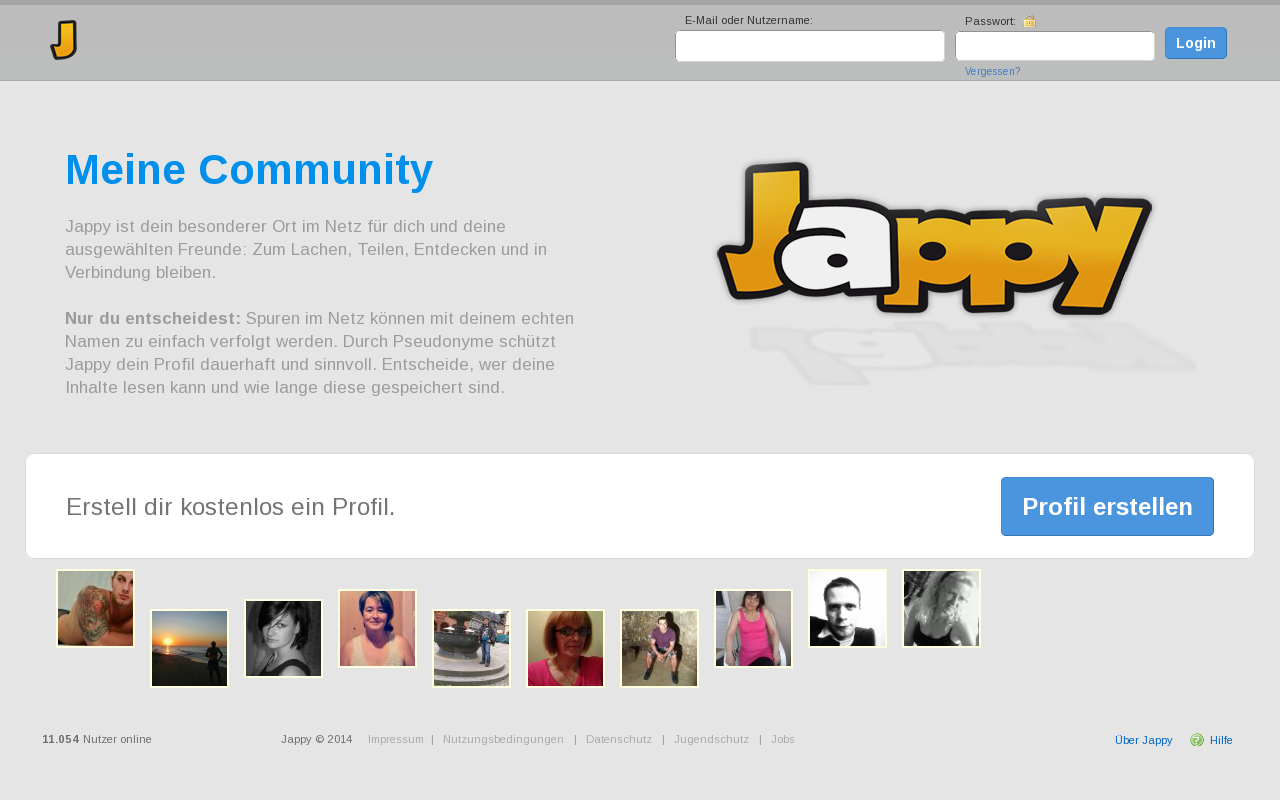
Task: Focus the E-Mail oder Nutzername field
Action: coord(810,46)
